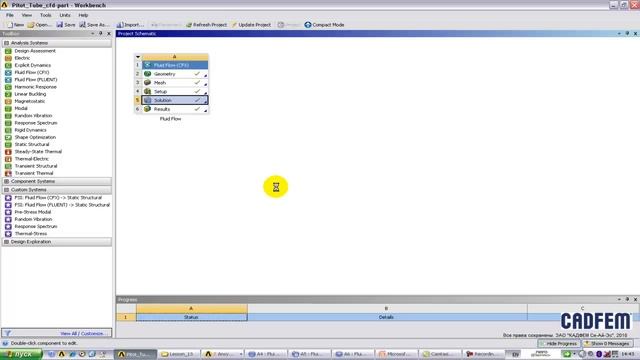Select Results cell in Fluid Flow system
This screenshot has width=640, height=360.
pyautogui.click(x=175, y=109)
